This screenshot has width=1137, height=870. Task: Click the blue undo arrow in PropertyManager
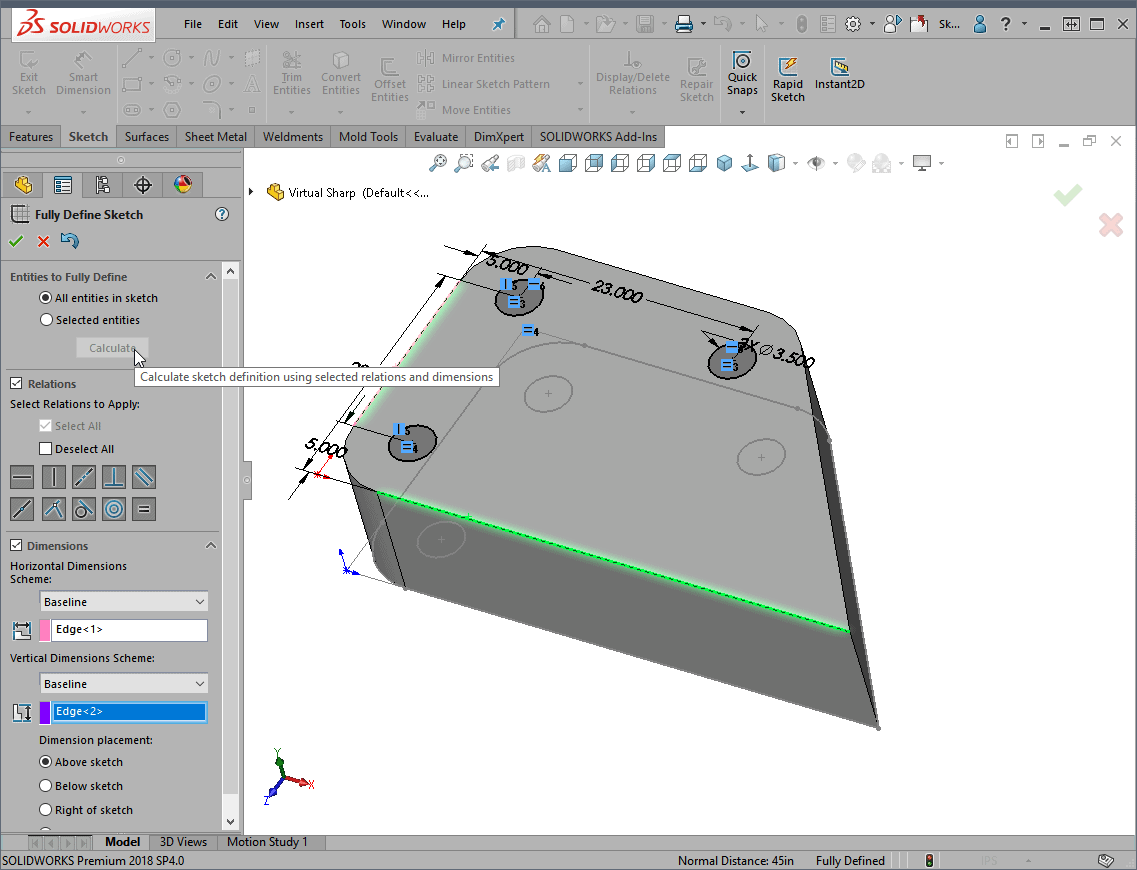coord(70,240)
